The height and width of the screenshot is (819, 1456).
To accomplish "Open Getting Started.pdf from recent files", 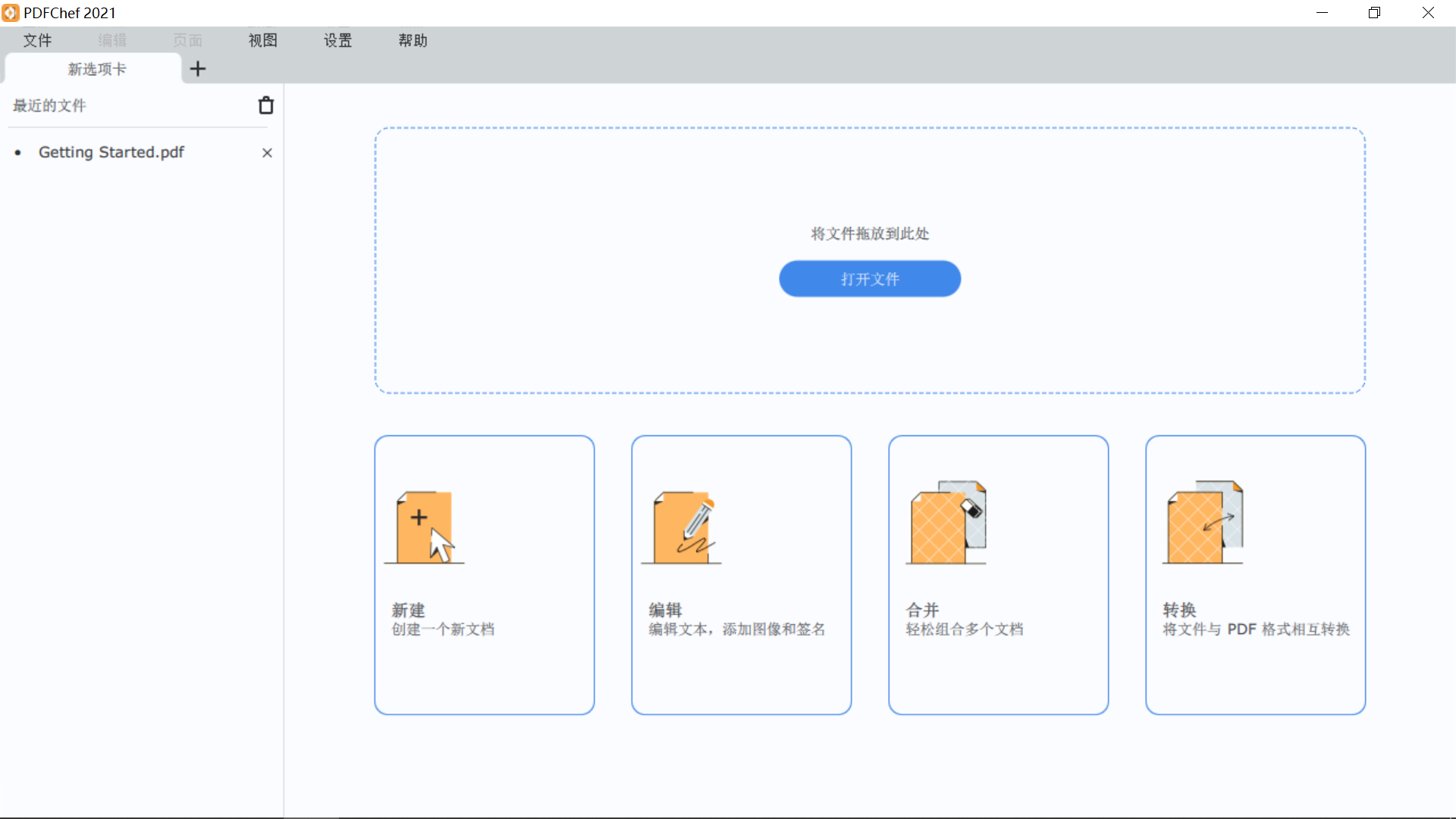I will tap(111, 152).
